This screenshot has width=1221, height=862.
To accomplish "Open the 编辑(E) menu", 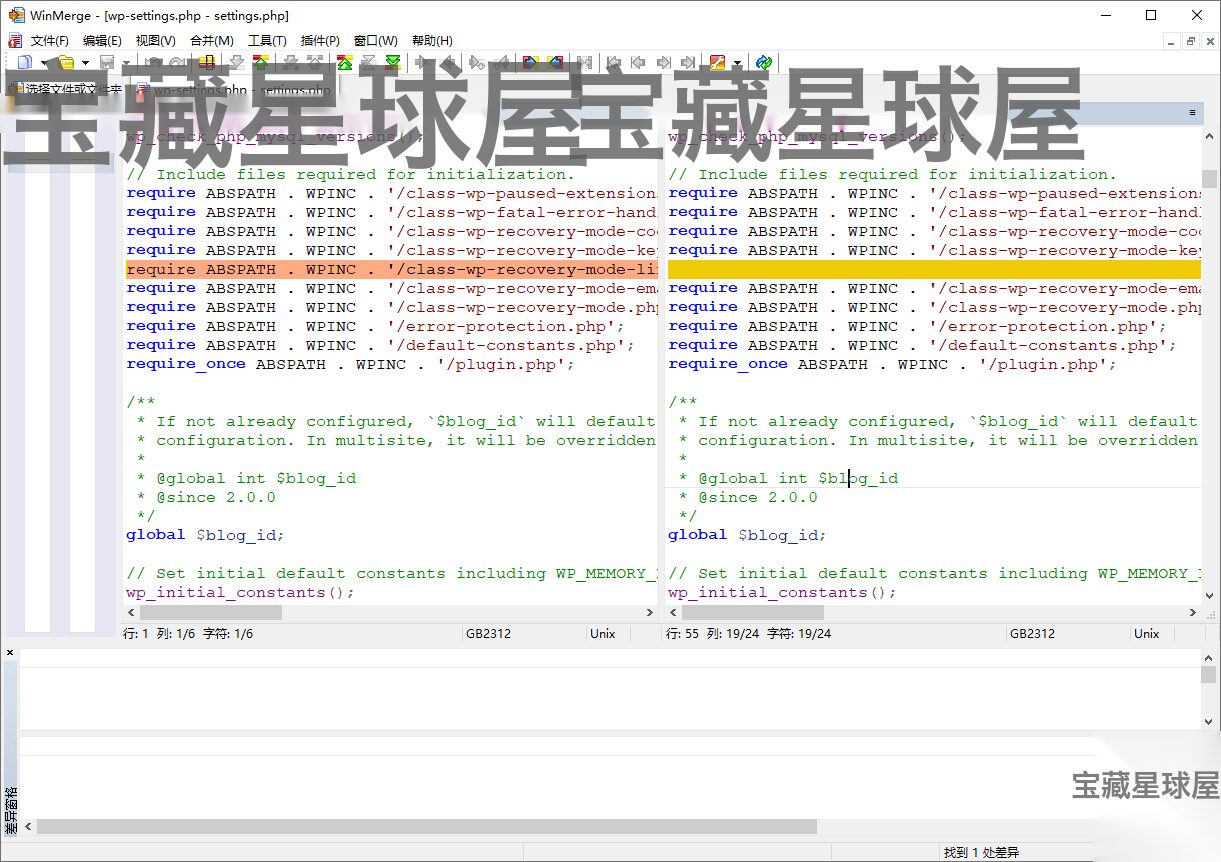I will tap(102, 41).
